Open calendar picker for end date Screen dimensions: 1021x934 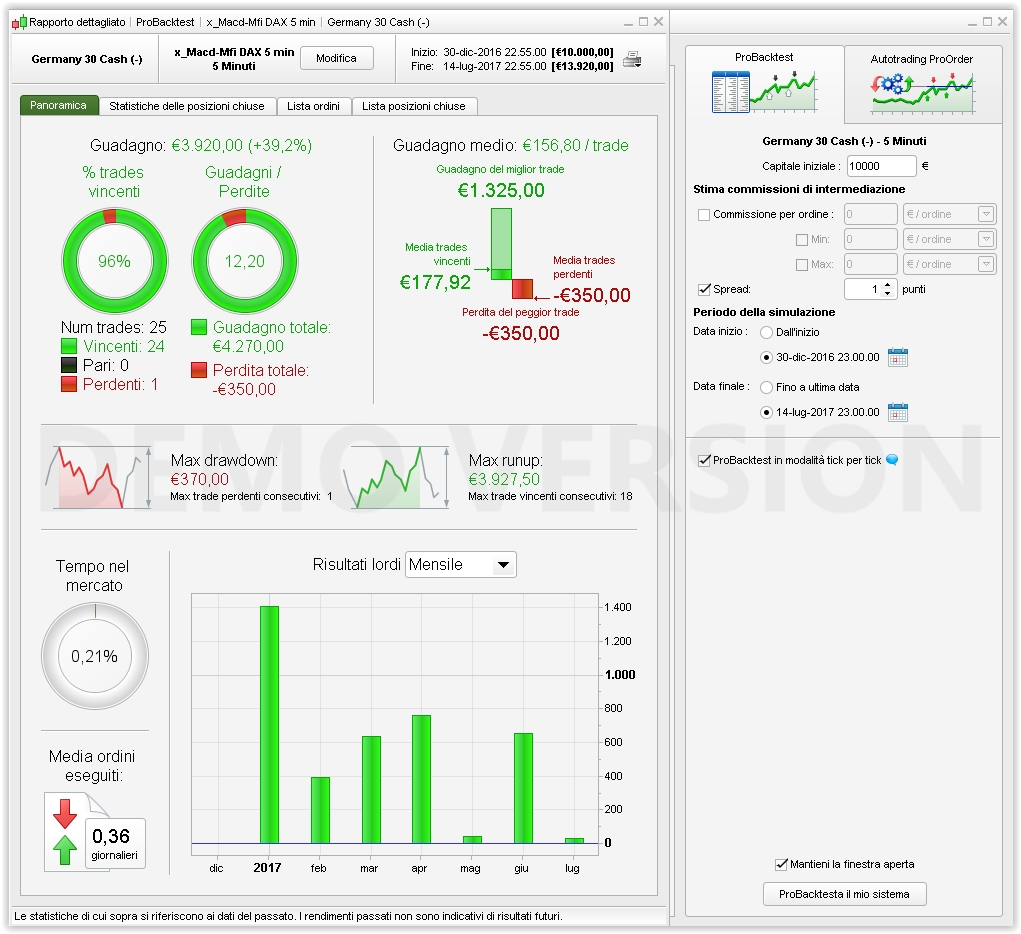click(898, 412)
